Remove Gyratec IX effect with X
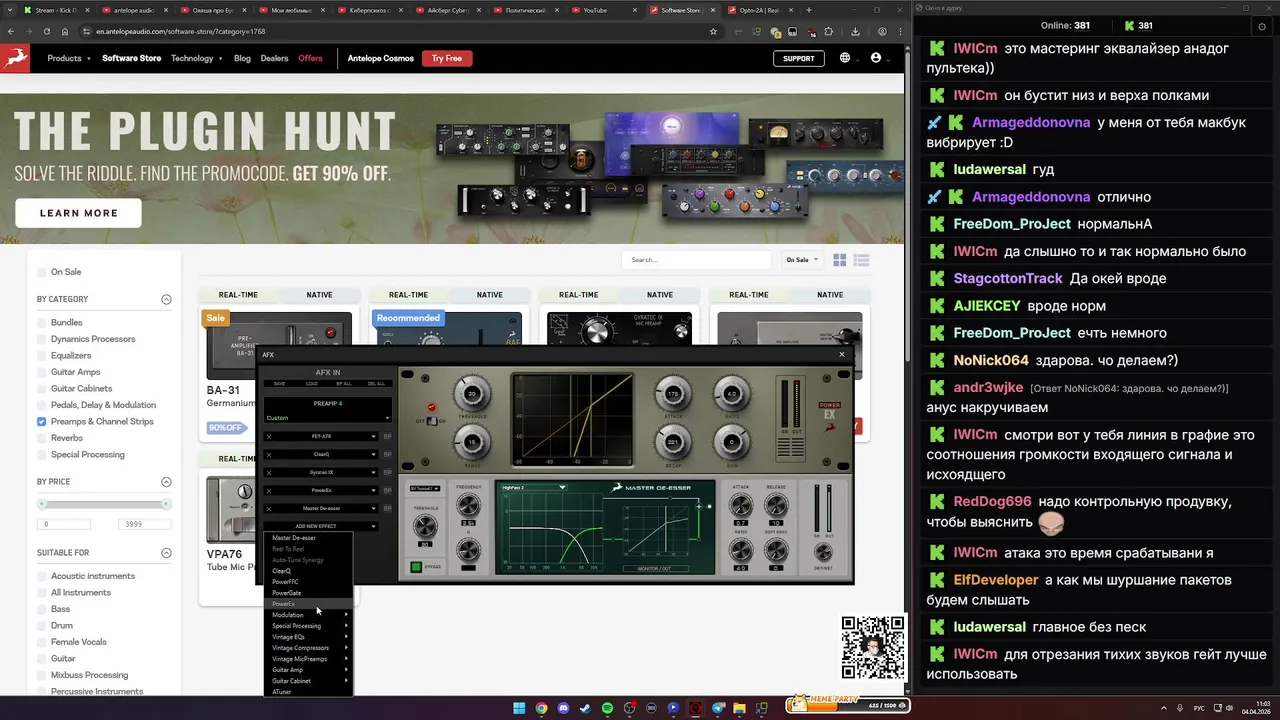The height and width of the screenshot is (720, 1280). [269, 472]
